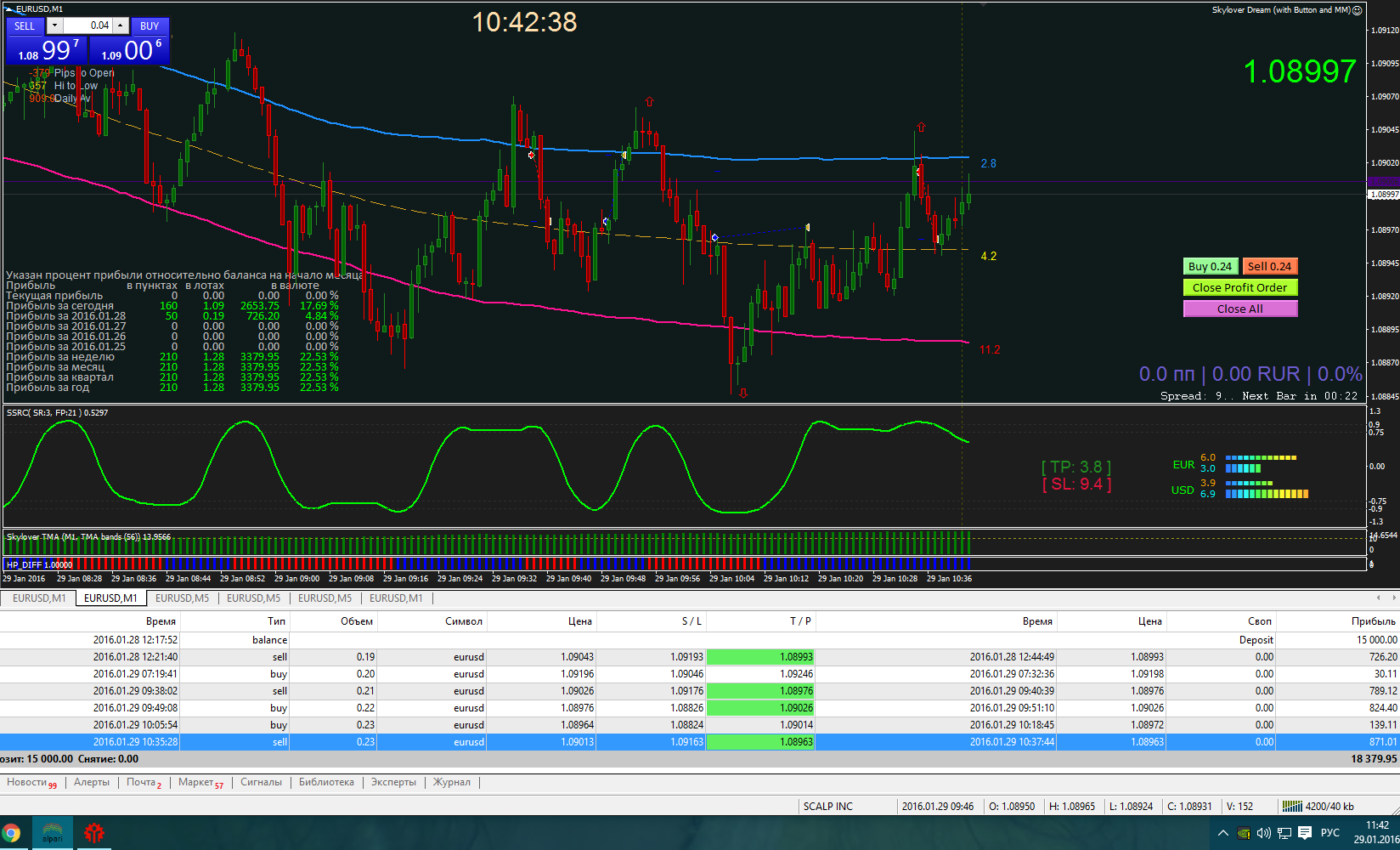Click the one-click SELL button
The height and width of the screenshot is (850, 1400).
(25, 26)
